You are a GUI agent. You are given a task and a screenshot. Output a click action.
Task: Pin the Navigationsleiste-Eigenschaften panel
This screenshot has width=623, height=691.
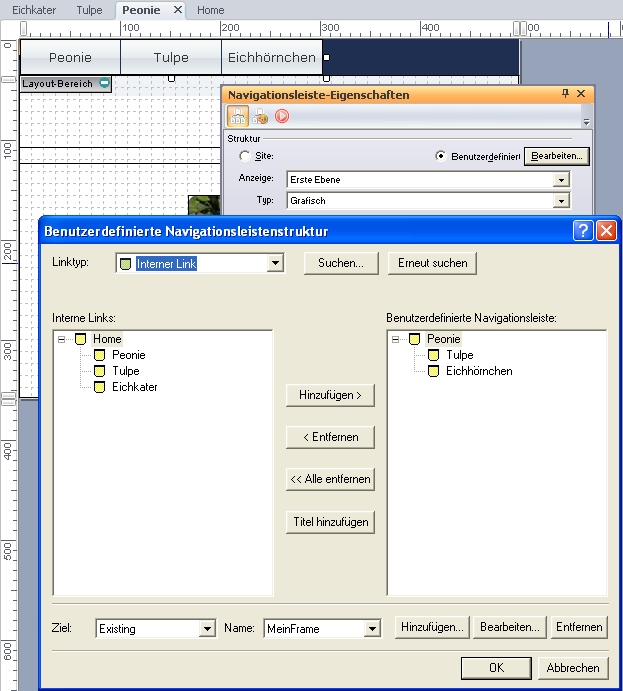pyautogui.click(x=565, y=94)
